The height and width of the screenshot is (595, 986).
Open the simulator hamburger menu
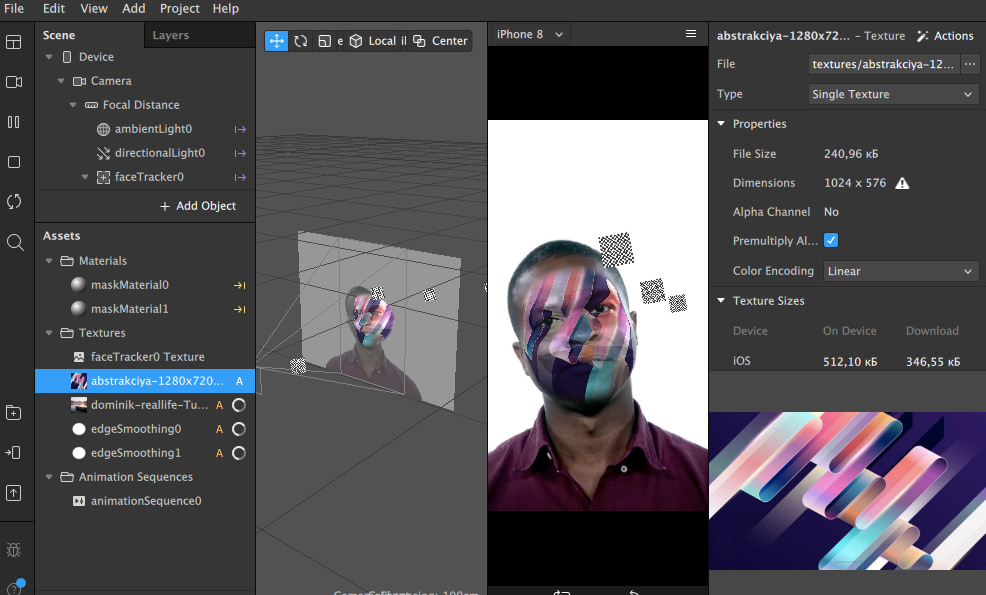(x=690, y=34)
